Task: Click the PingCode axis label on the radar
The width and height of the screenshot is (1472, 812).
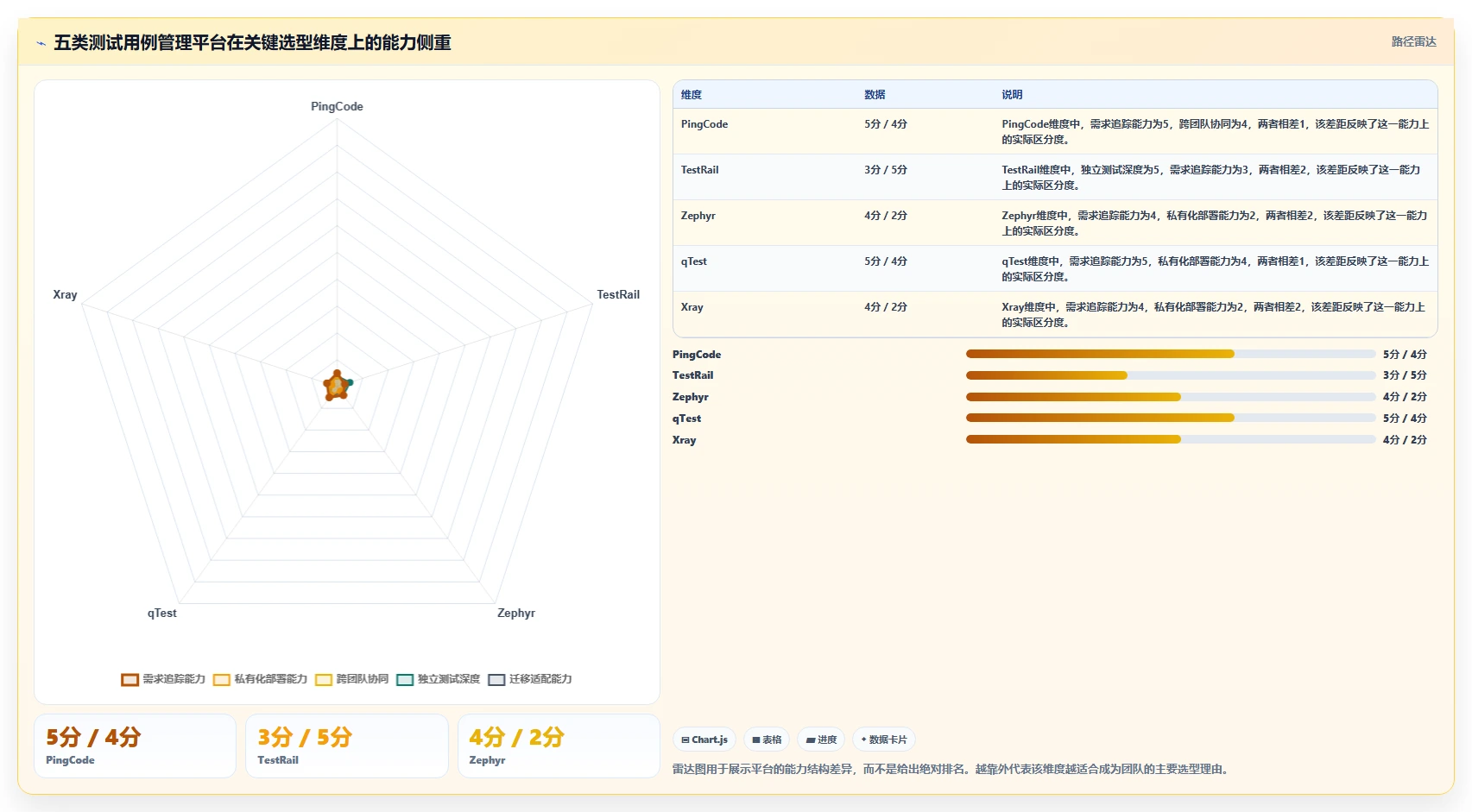Action: (337, 106)
